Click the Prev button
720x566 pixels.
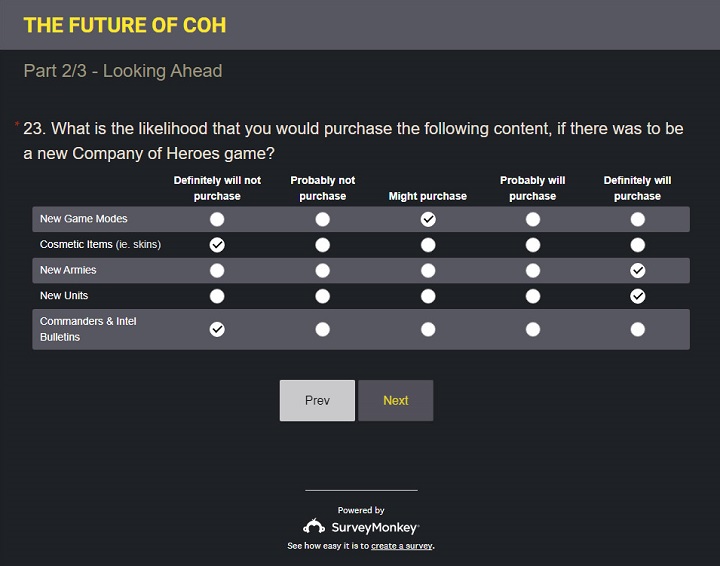(317, 400)
